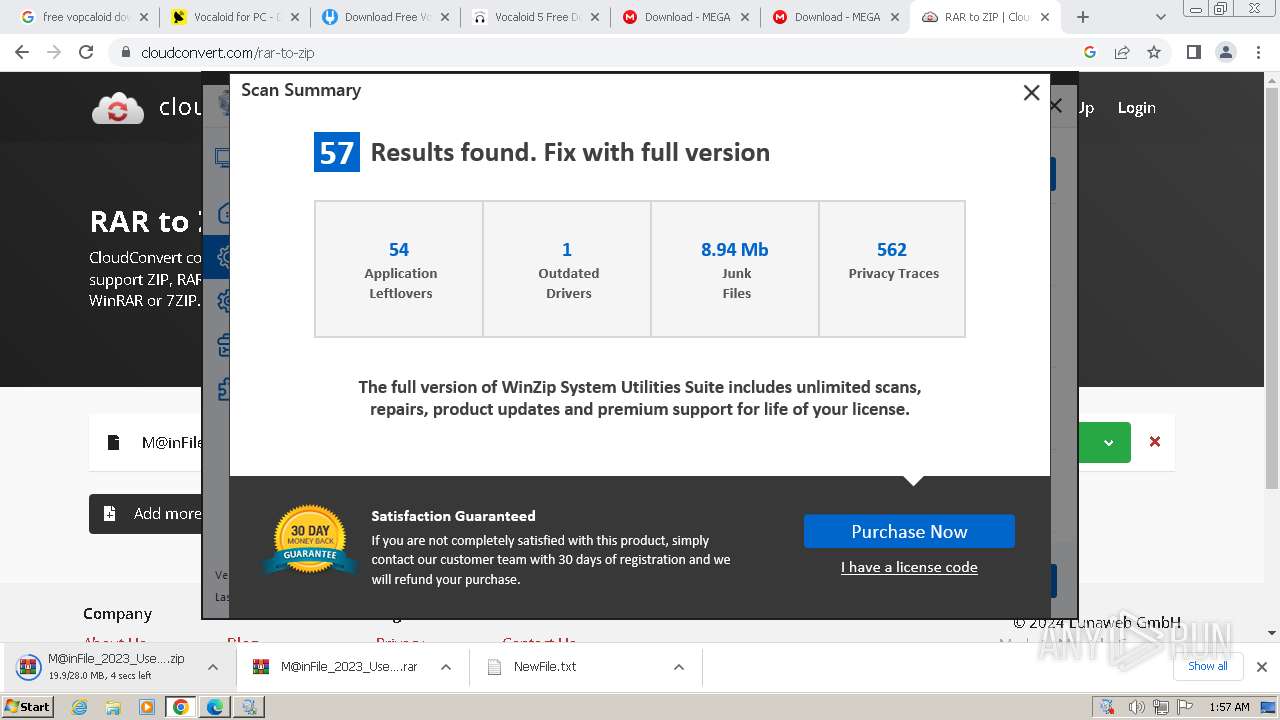Image resolution: width=1280 pixels, height=720 pixels.
Task: Click the network icon in the system tray
Action: 1161,707
